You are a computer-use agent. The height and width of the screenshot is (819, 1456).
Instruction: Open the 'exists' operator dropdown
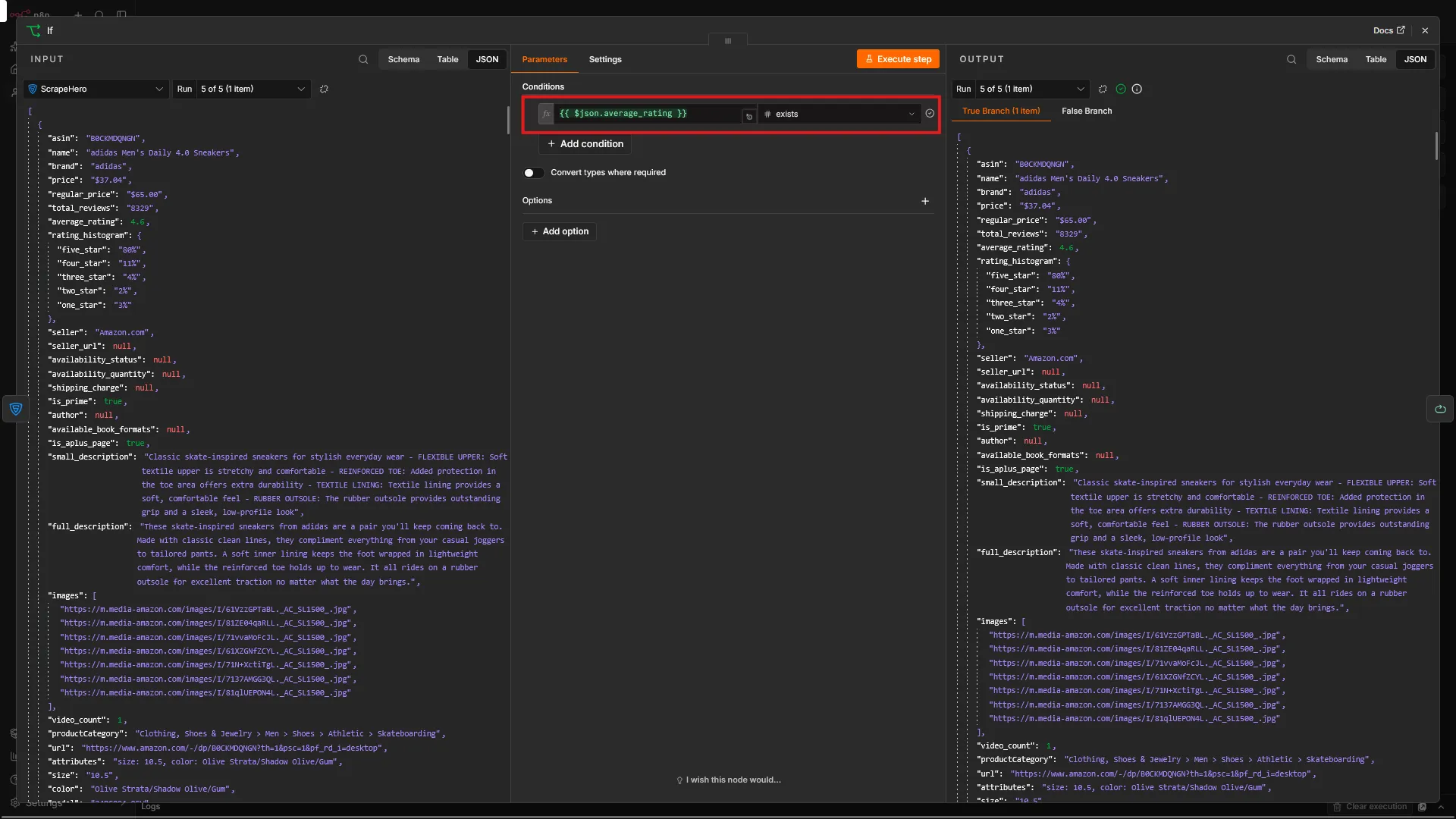click(x=839, y=114)
